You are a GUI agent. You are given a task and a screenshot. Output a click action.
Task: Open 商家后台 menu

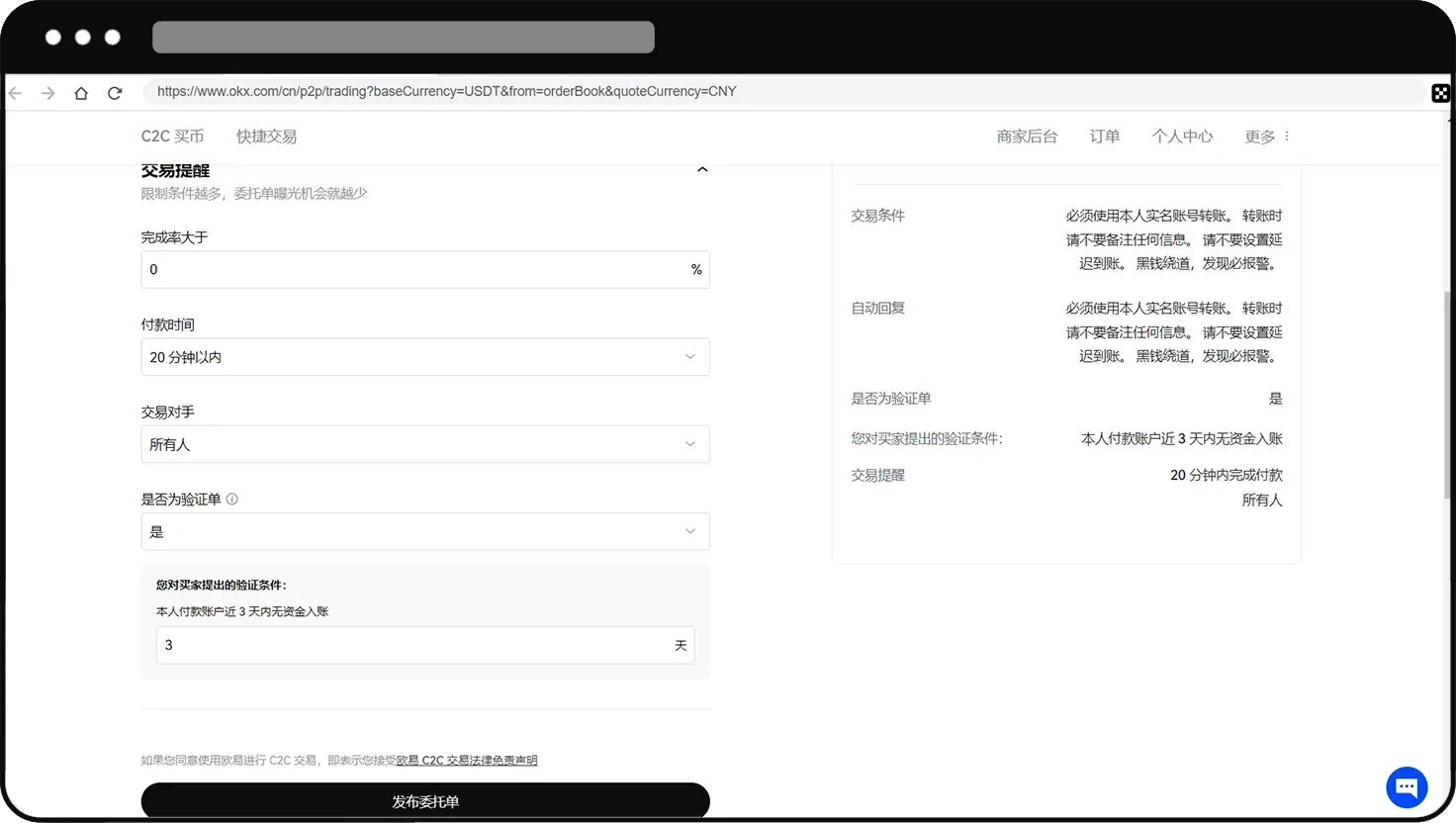click(1027, 137)
